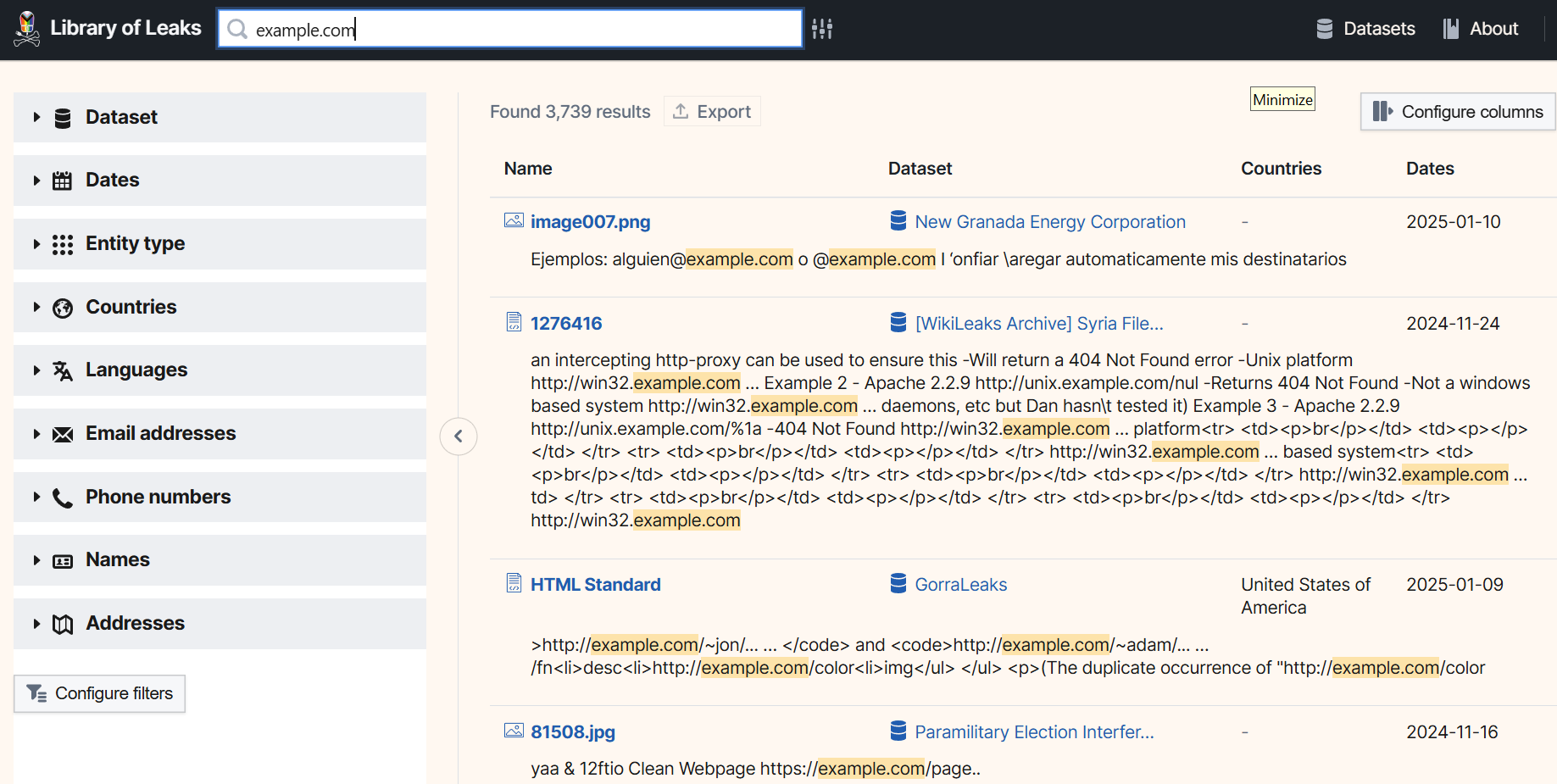This screenshot has height=784, width=1557.
Task: Open the HTML Standard result link
Action: pos(596,584)
